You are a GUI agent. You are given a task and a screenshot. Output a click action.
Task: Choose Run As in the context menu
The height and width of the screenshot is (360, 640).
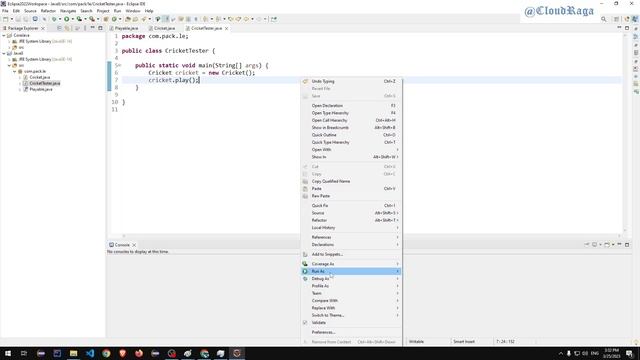351,271
